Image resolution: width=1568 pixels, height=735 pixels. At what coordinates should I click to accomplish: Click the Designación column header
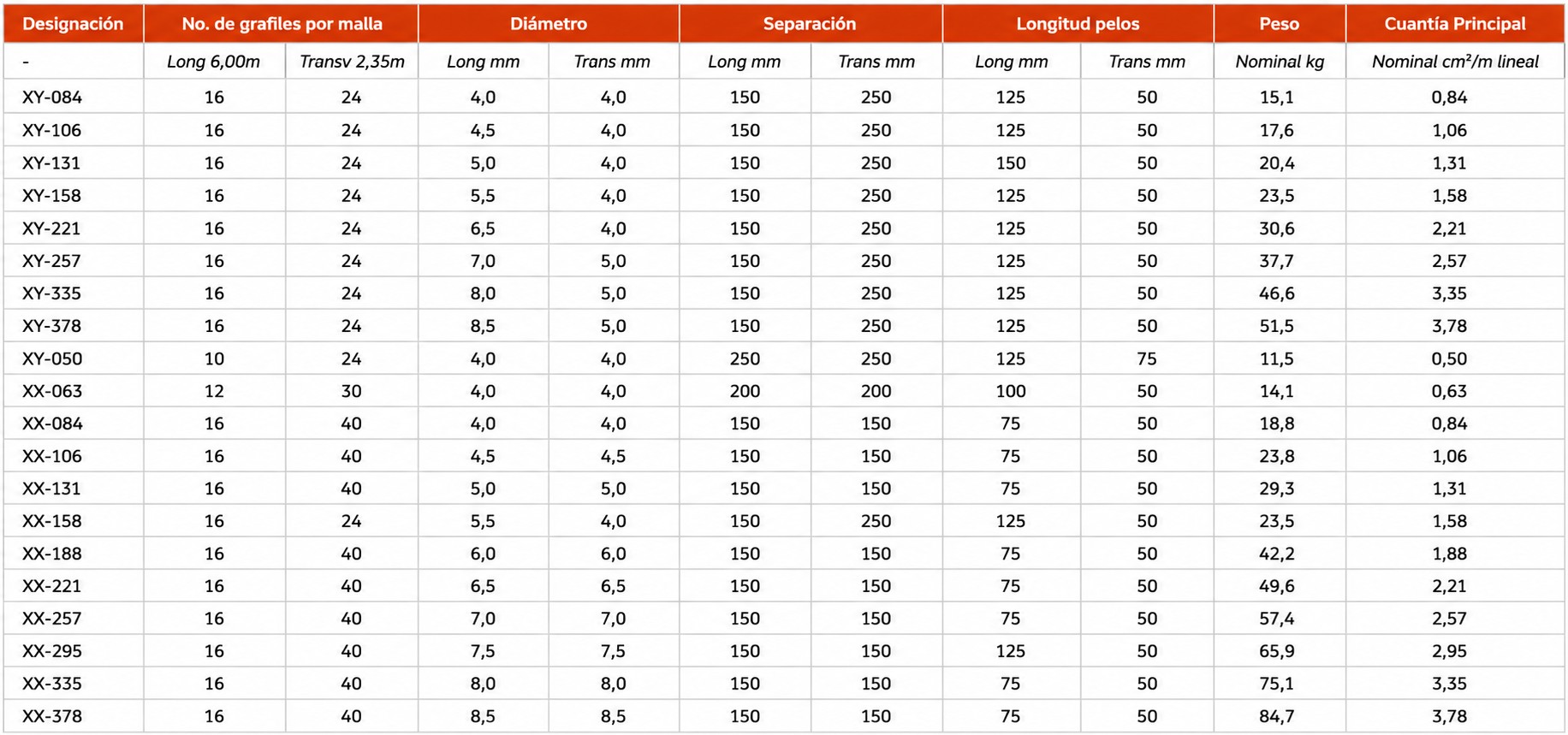73,24
